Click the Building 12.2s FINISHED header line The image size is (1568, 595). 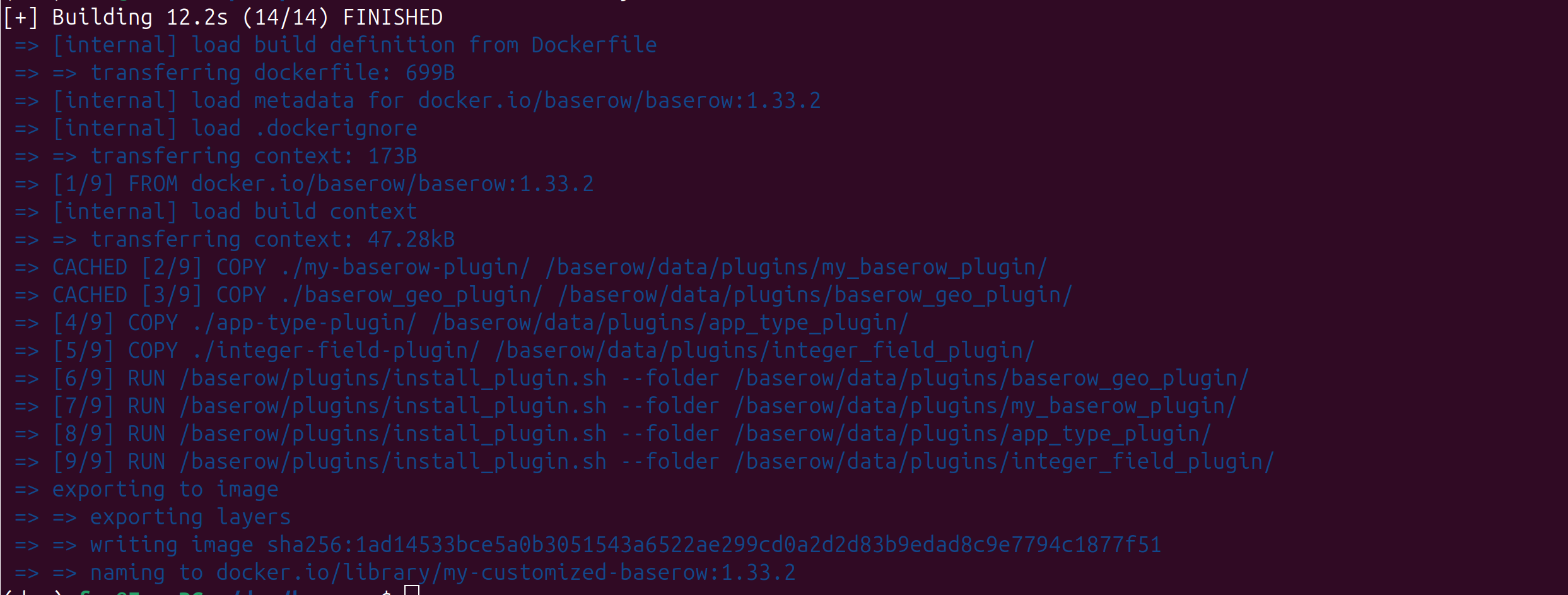223,17
